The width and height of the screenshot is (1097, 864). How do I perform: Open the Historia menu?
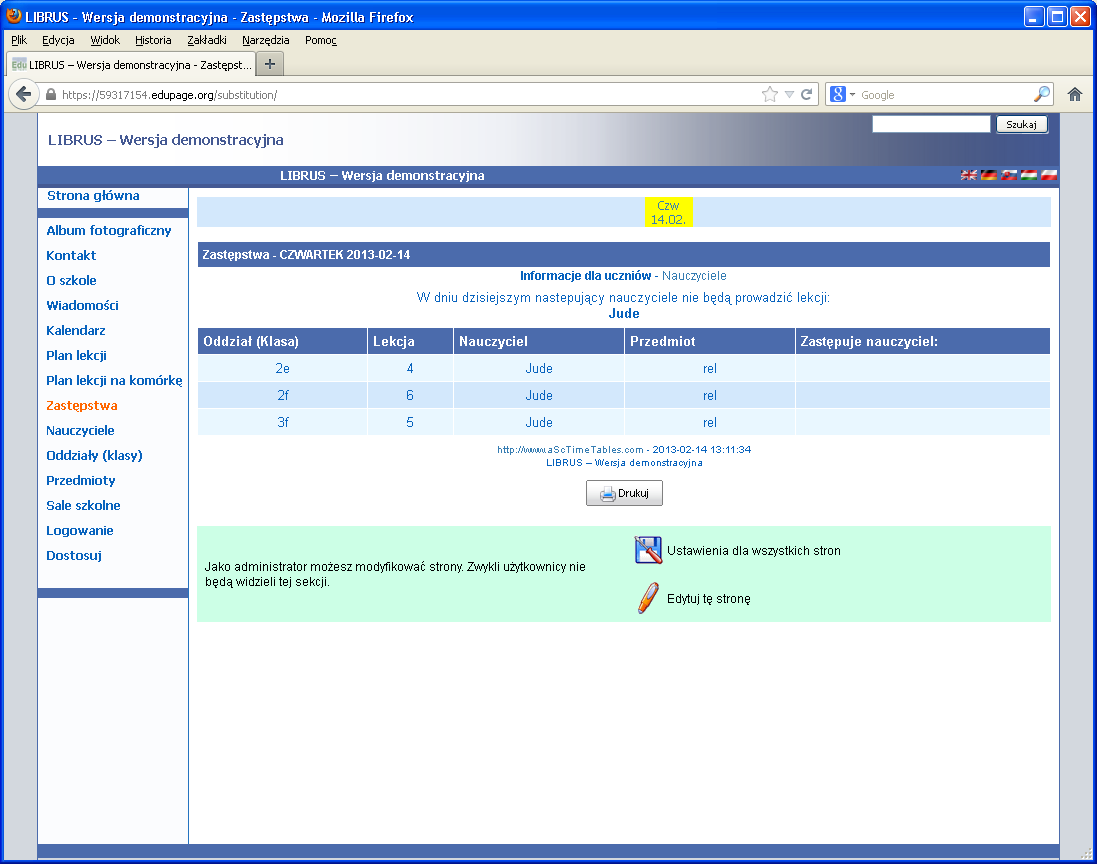[153, 40]
